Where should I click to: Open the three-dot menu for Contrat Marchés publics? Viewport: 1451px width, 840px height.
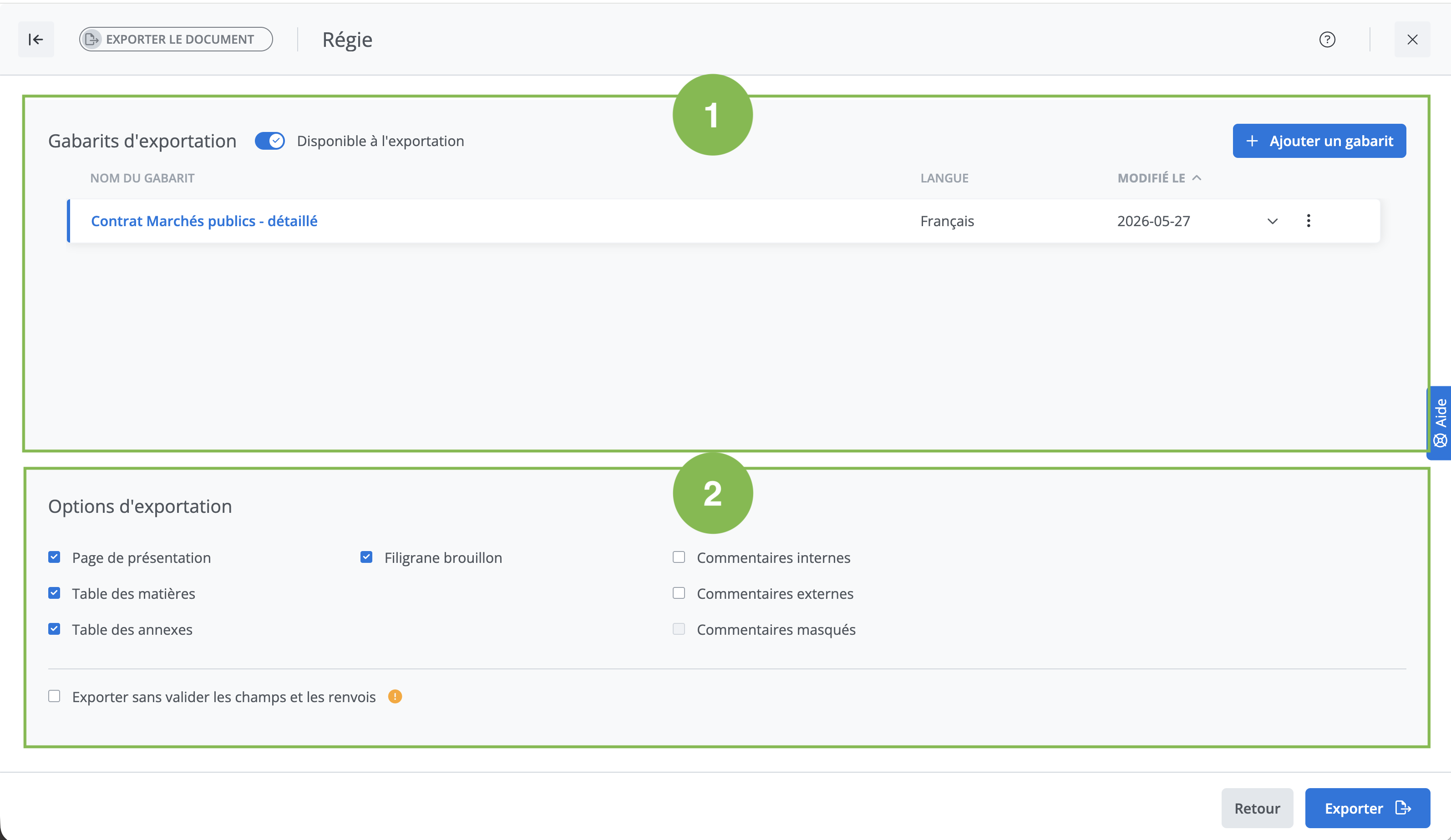[x=1308, y=221]
